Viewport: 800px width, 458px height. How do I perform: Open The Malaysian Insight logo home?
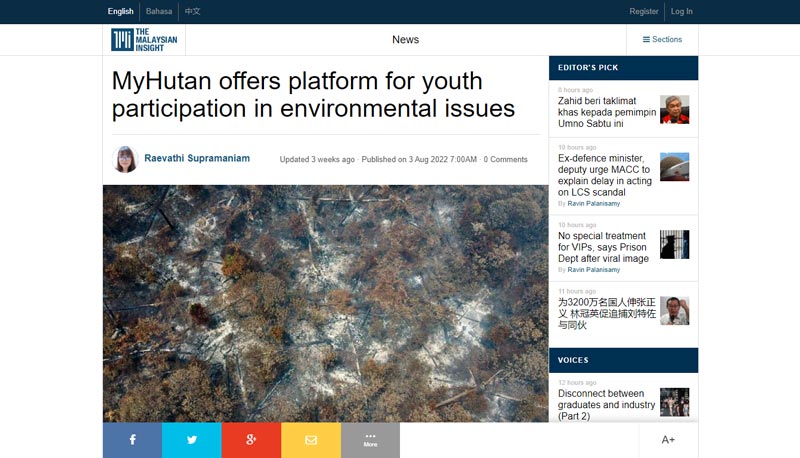[x=144, y=40]
